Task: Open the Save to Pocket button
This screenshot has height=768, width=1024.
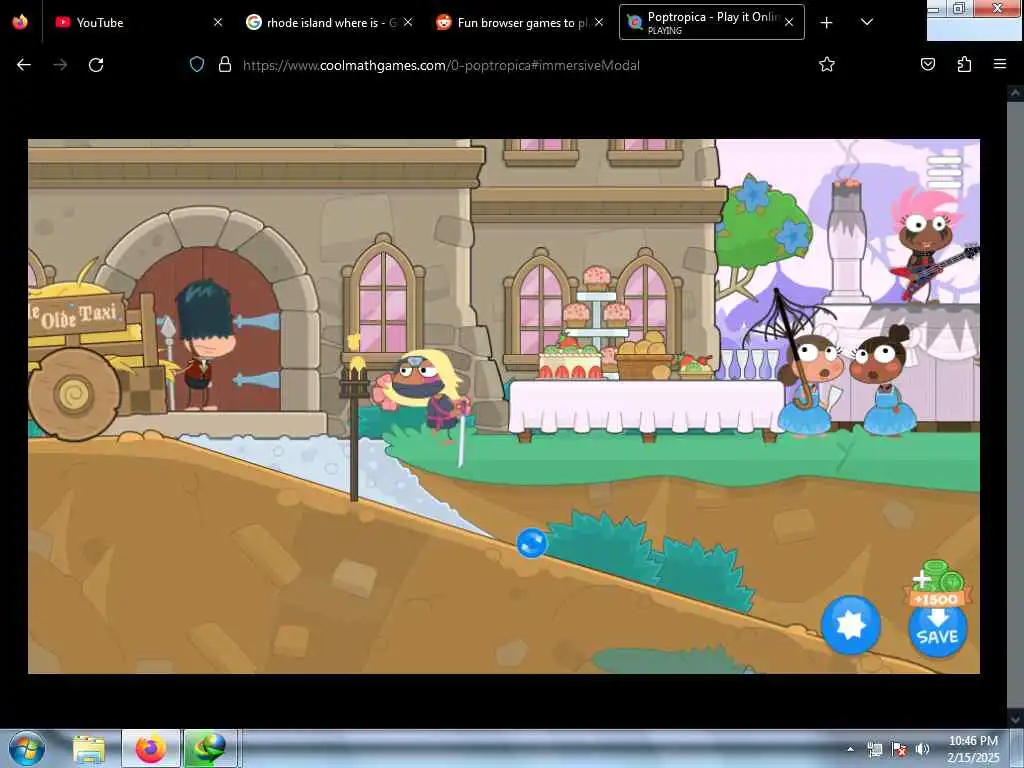Action: (928, 64)
